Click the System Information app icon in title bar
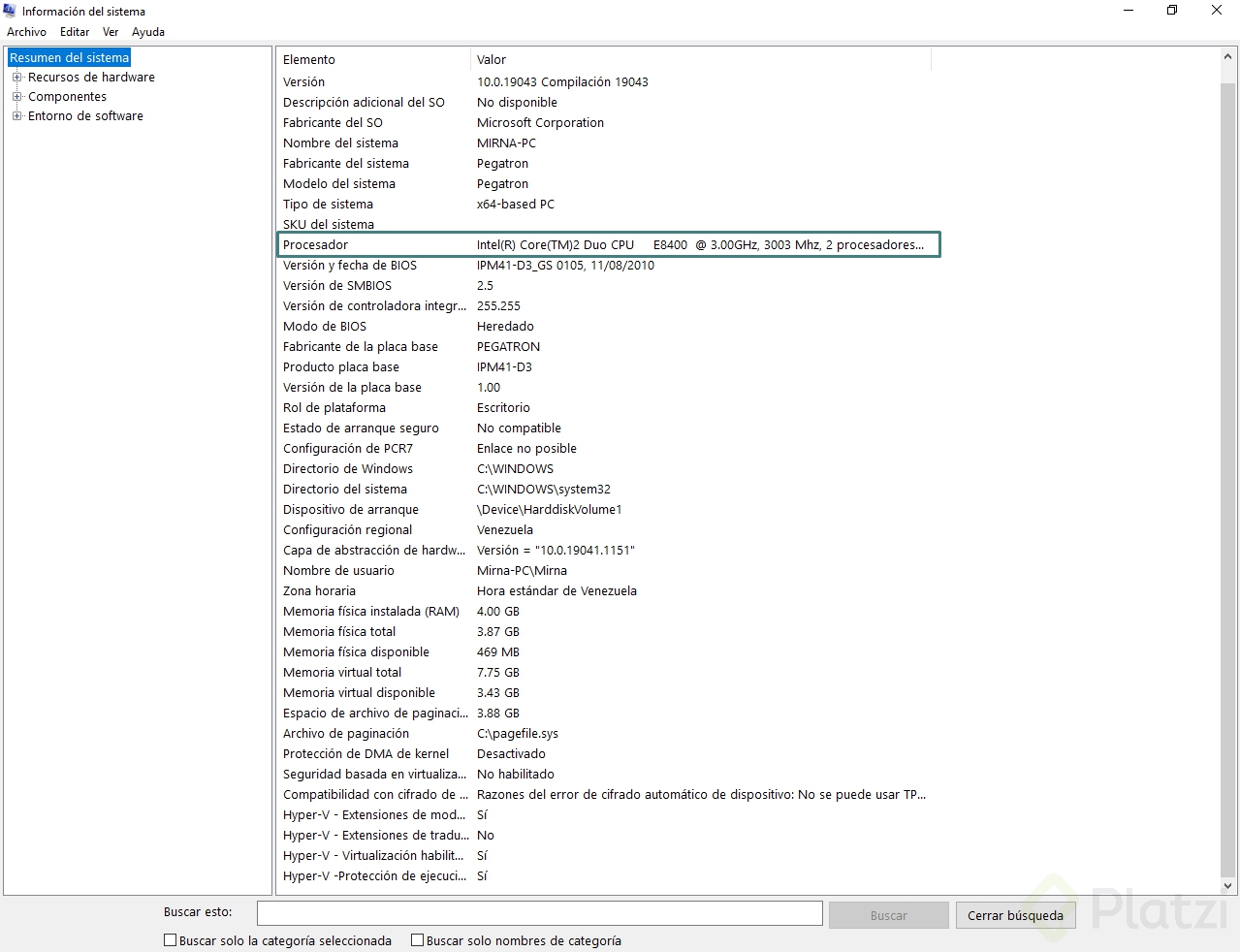This screenshot has width=1240, height=952. (10, 11)
